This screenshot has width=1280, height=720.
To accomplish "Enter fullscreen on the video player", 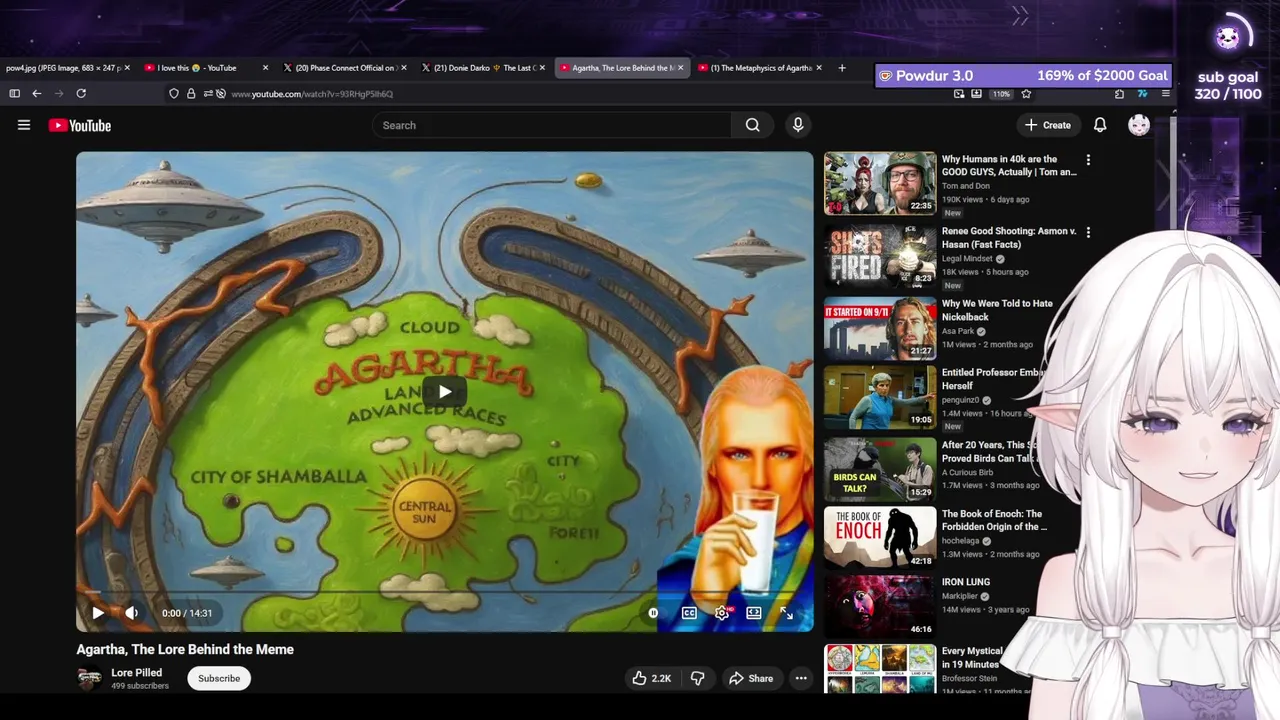I will point(787,613).
